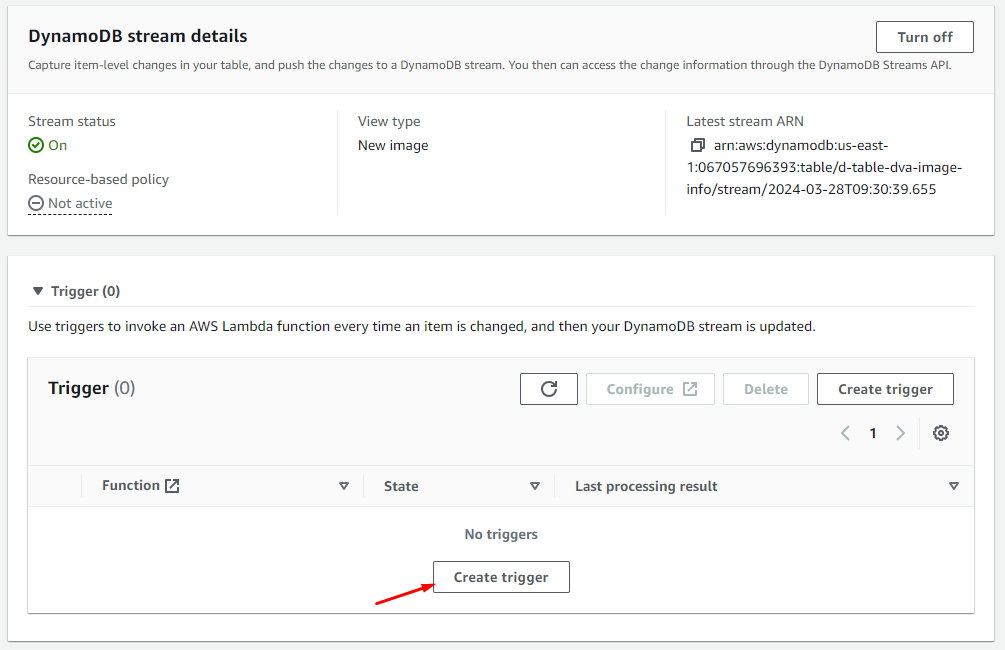Refresh the trigger list
Screen dimensions: 1005x650
[548, 389]
